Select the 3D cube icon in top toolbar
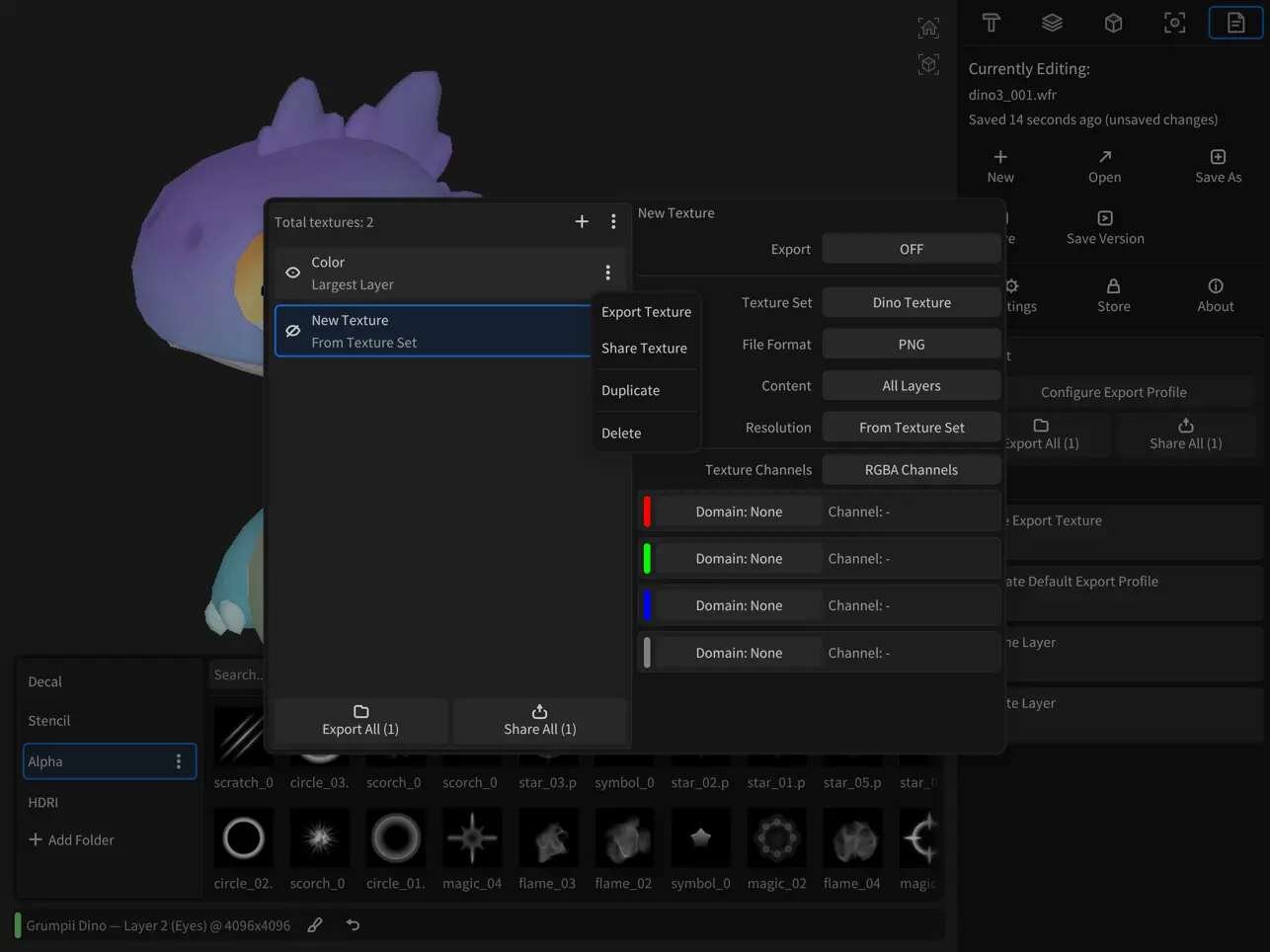 [x=1113, y=23]
